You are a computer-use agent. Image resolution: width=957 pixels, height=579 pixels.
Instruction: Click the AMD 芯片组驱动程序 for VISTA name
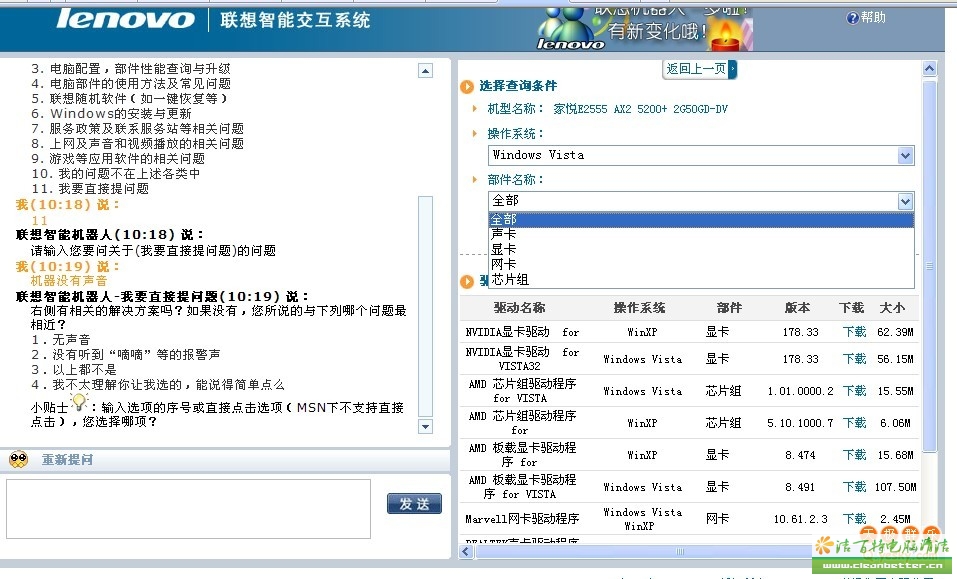click(522, 390)
